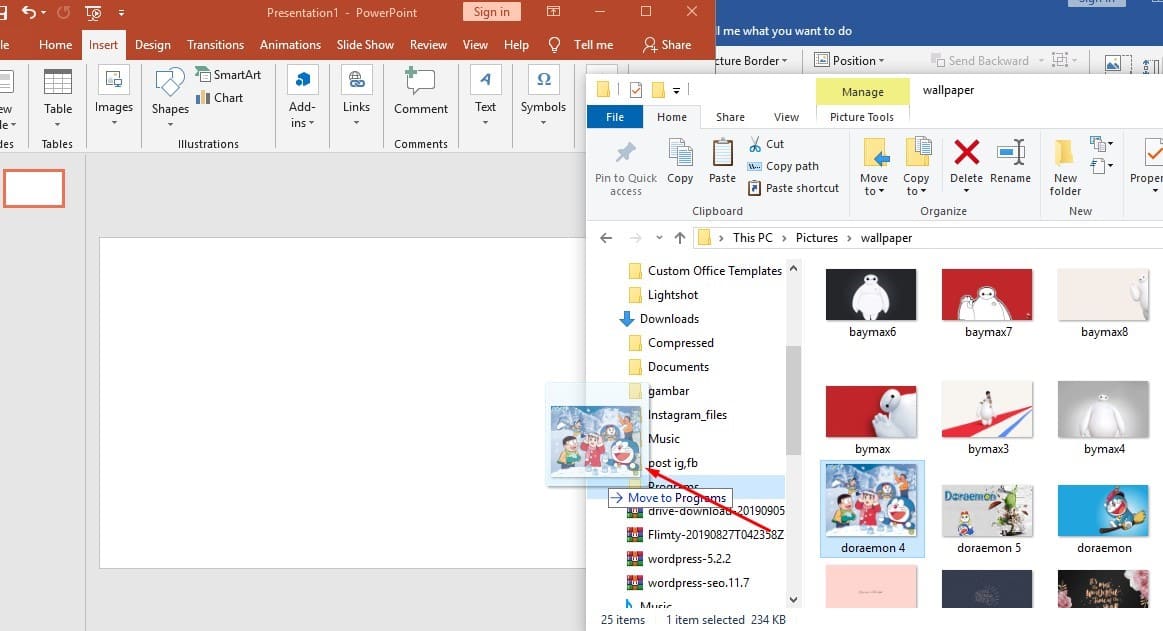Screen dimensions: 1163x631
Task: Select wordpress-5.2.2 archive in tree
Action: click(x=679, y=558)
